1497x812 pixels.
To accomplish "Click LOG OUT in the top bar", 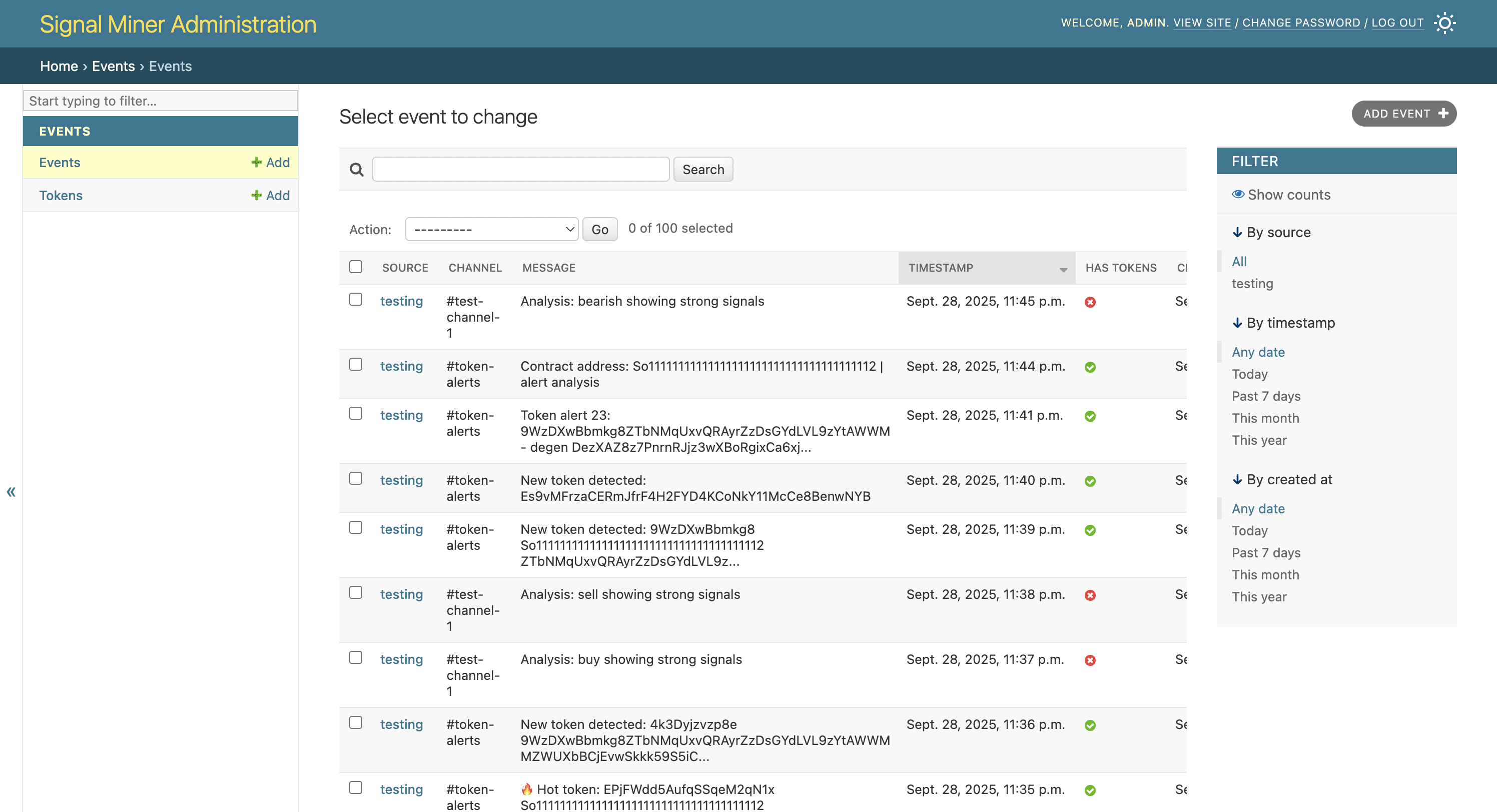I will [x=1397, y=23].
